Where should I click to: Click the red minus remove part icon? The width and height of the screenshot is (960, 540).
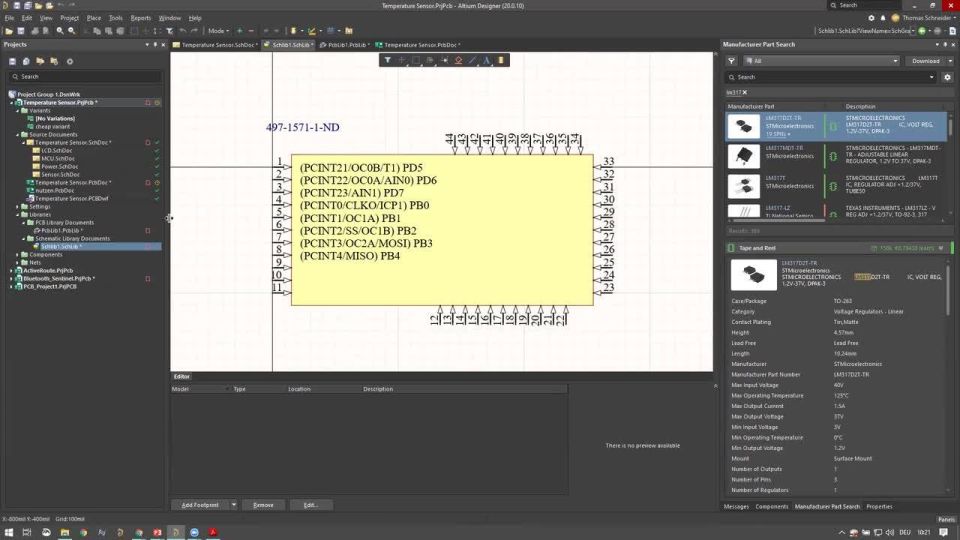pyautogui.click(x=251, y=31)
